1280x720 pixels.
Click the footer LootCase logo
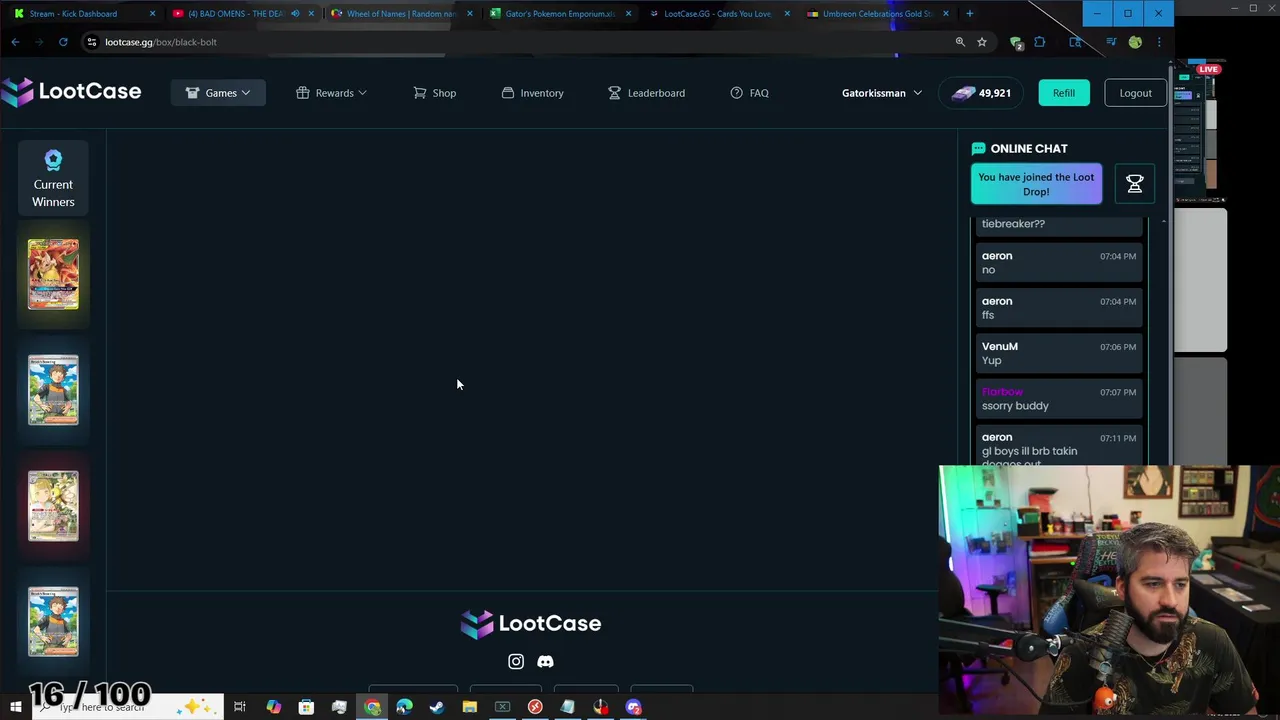pos(531,623)
